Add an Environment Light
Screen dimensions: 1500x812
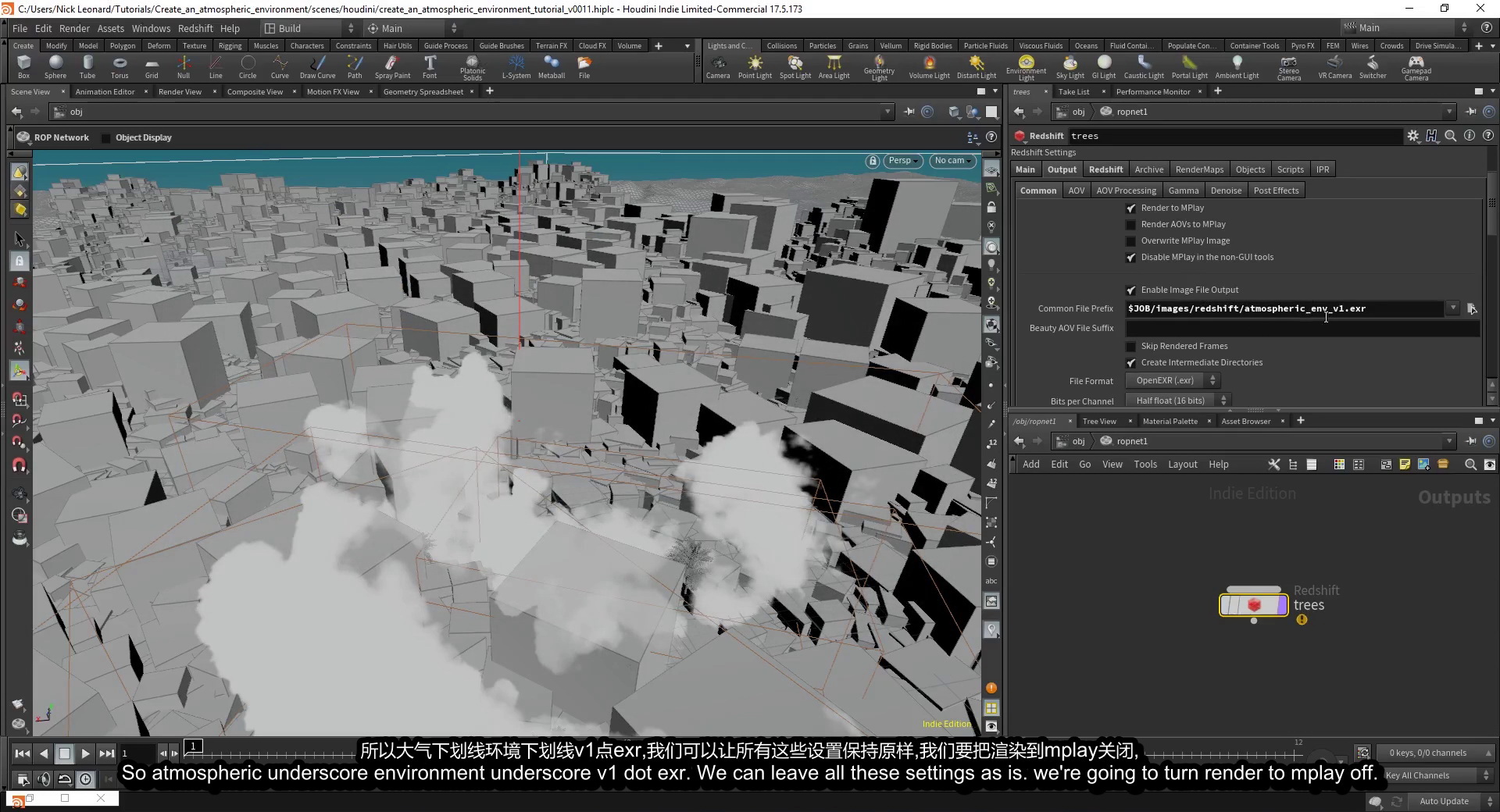(x=1026, y=69)
